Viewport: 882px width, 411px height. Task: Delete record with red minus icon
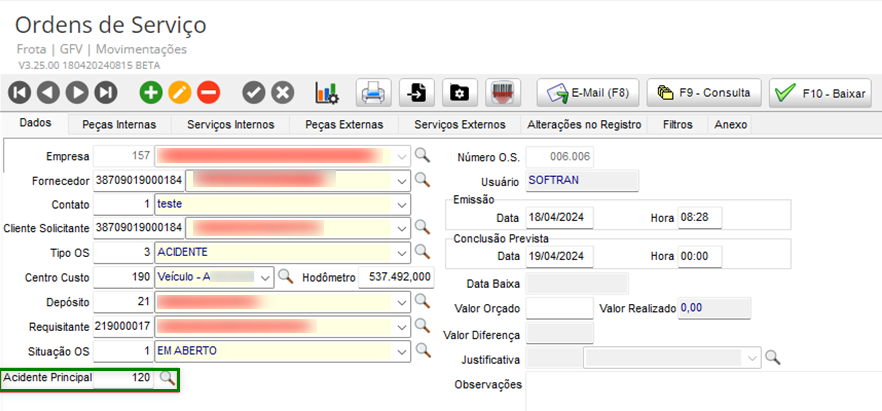click(x=208, y=93)
